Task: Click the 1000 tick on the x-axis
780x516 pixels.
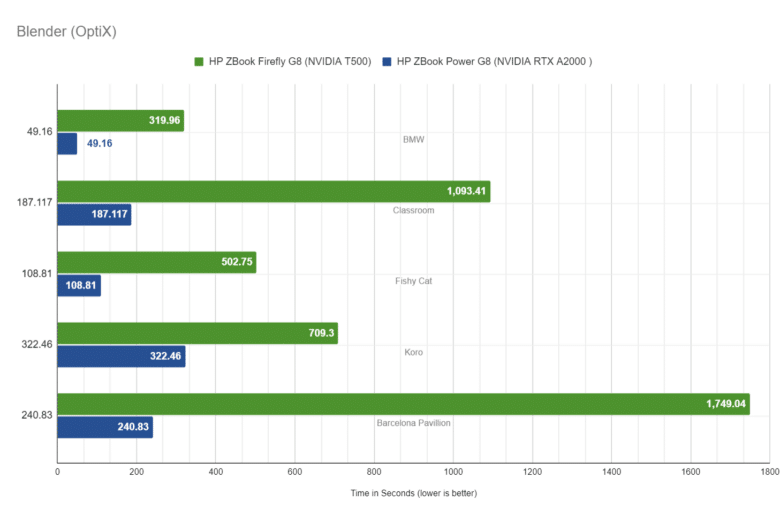Action: (x=453, y=472)
